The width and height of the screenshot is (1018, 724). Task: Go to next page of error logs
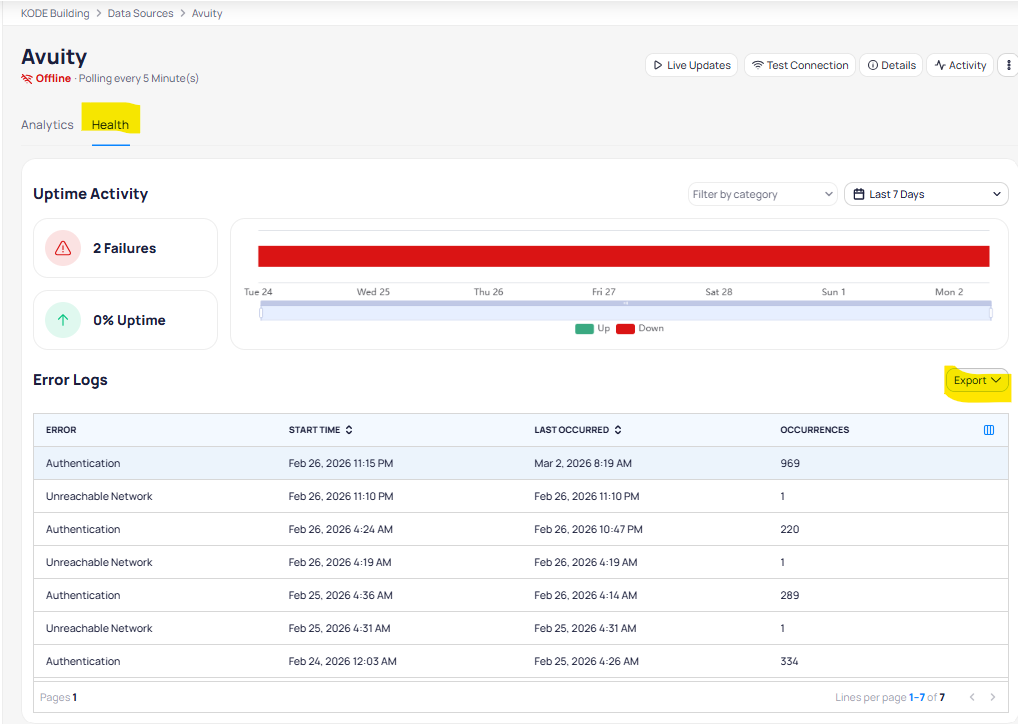992,697
